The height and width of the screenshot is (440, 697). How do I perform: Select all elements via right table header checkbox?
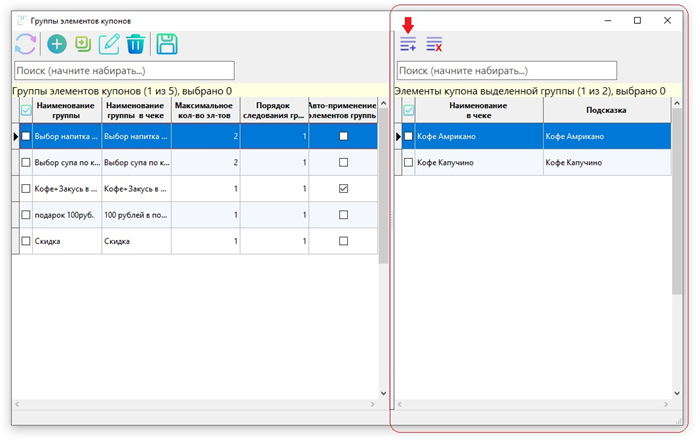click(x=408, y=111)
